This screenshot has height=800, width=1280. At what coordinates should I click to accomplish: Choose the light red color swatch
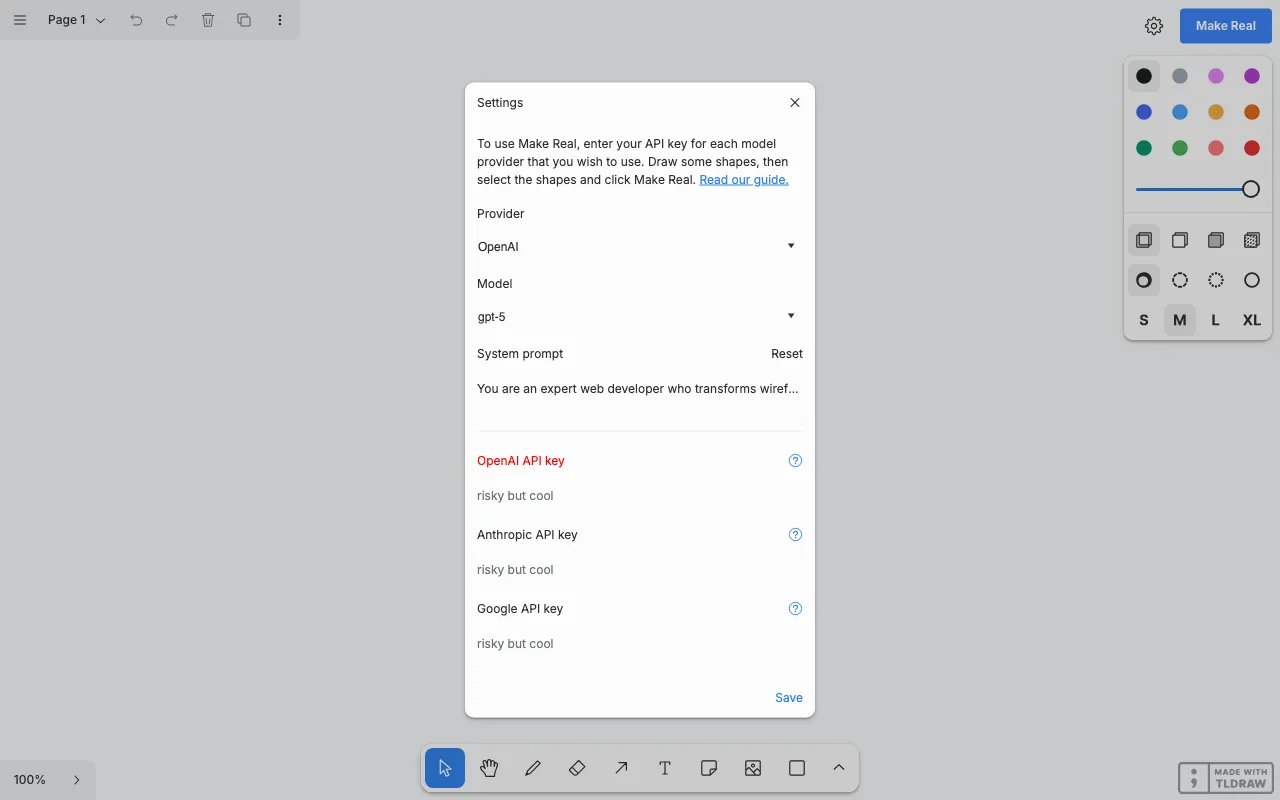[1216, 148]
